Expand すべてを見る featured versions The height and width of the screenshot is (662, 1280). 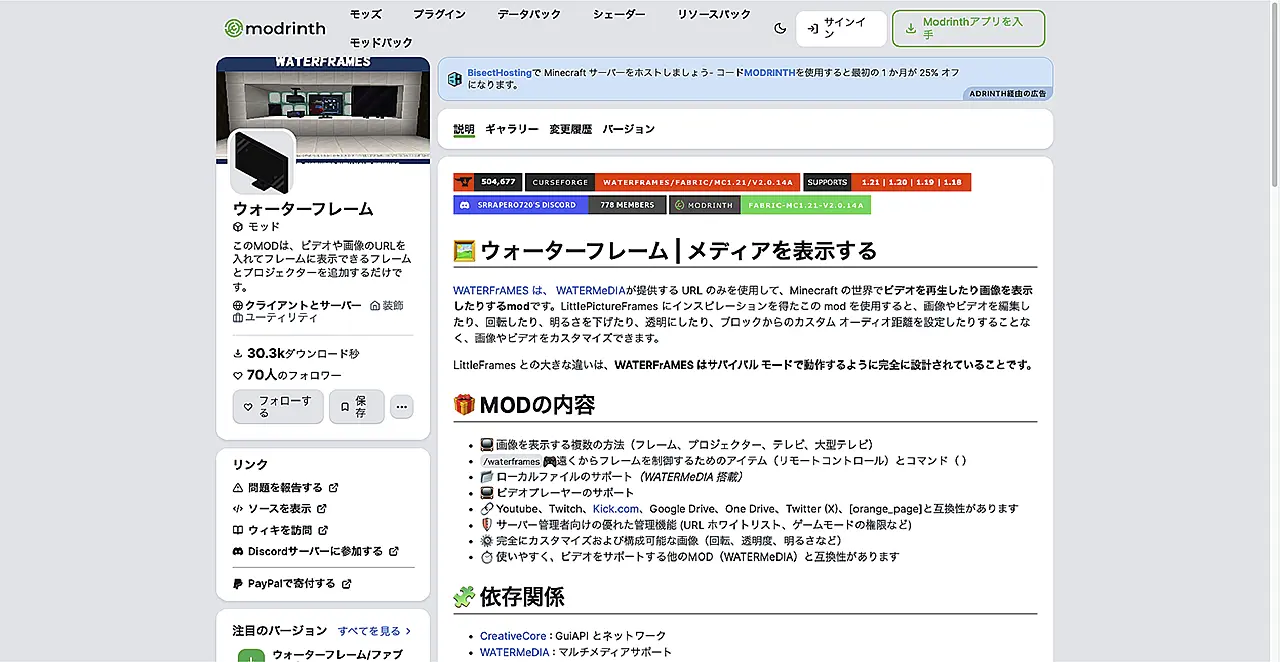tap(374, 631)
